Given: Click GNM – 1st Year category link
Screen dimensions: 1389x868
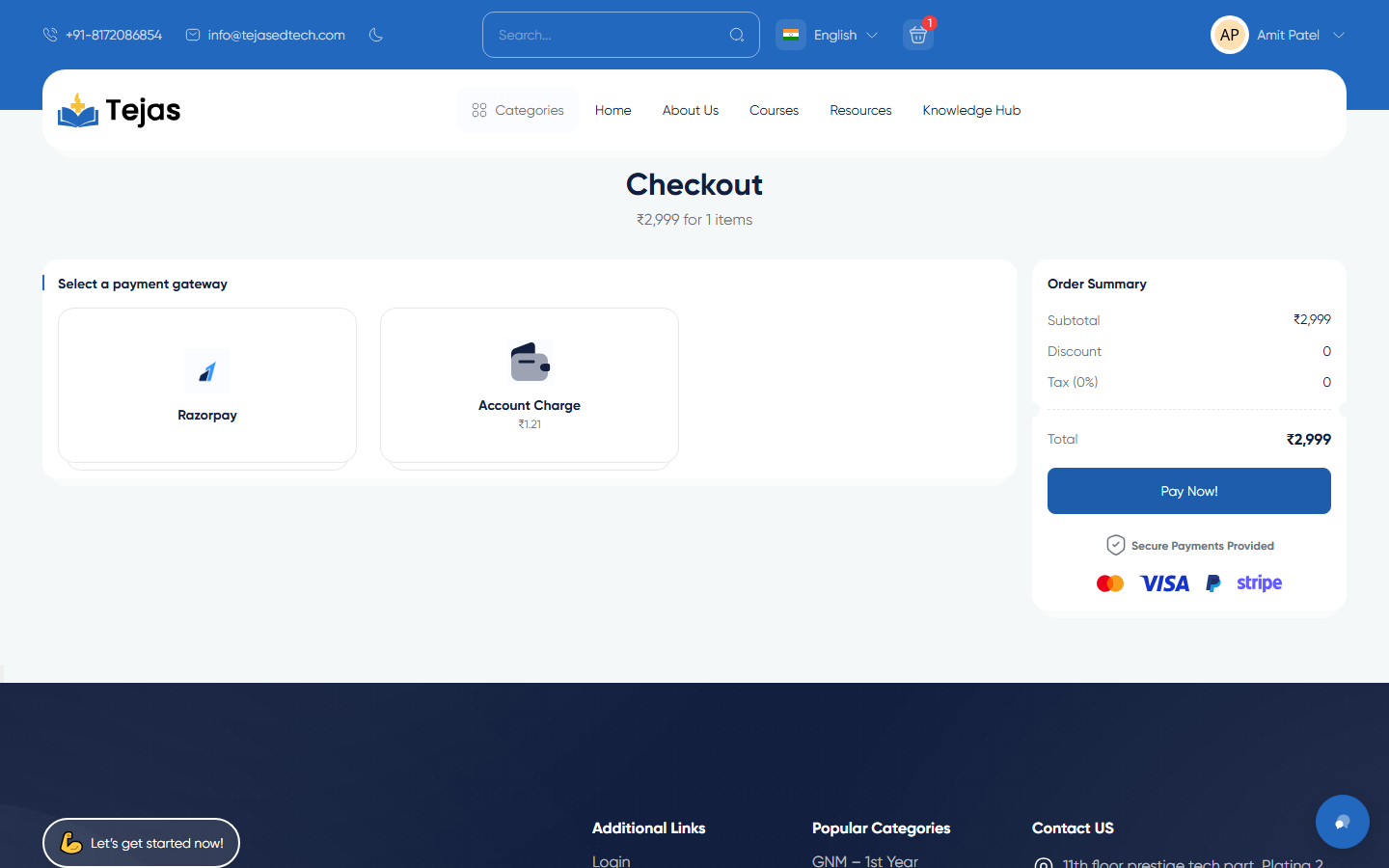Looking at the screenshot, I should (x=865, y=860).
